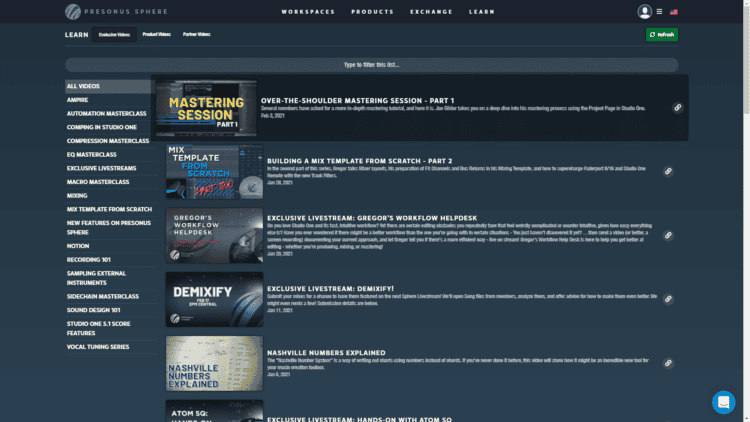Open Exclusive Livestream Gregor's Workflow Helpdesk title
Screen dimensions: 750x422
pyautogui.click(x=372, y=218)
